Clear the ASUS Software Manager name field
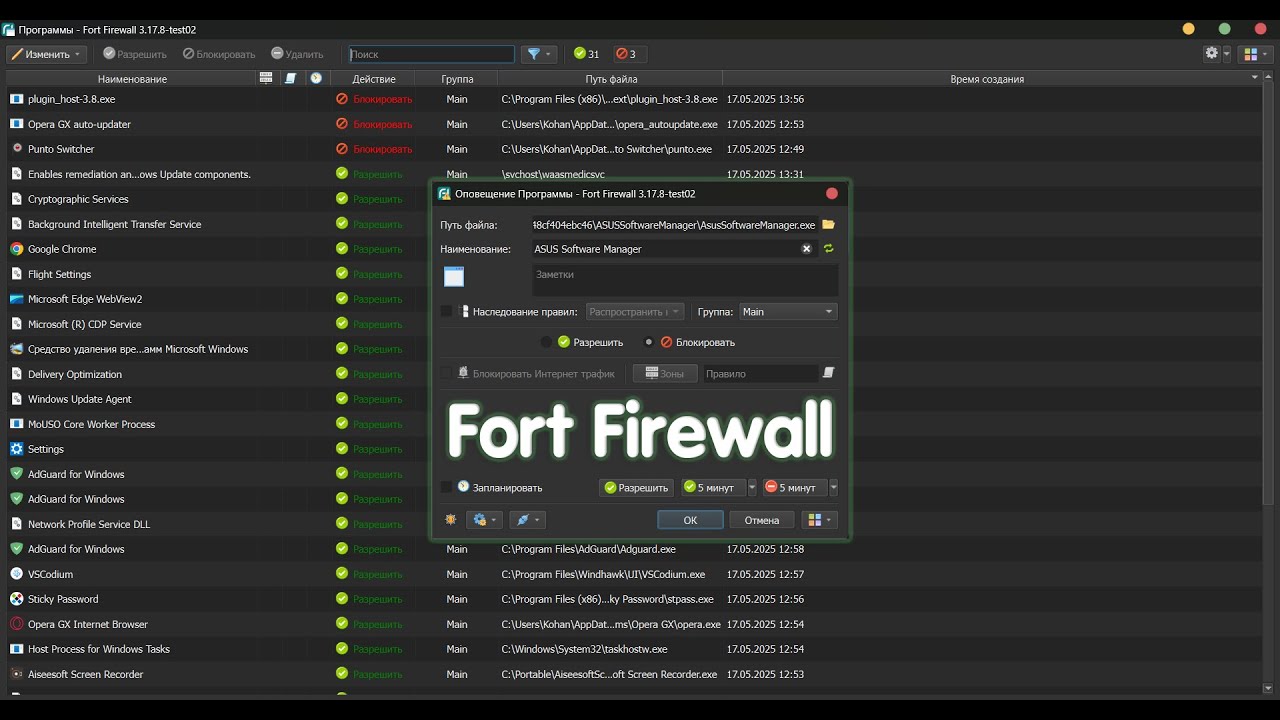The width and height of the screenshot is (1280, 720). coord(807,249)
